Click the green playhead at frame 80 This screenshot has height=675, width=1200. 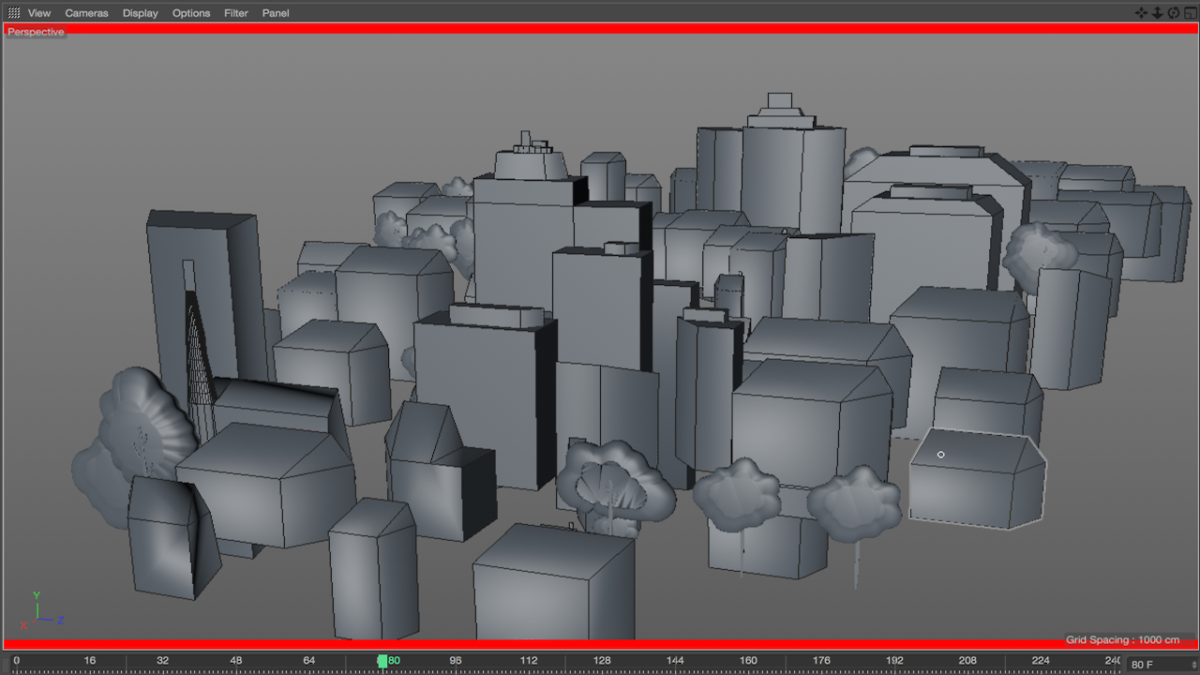tap(382, 661)
